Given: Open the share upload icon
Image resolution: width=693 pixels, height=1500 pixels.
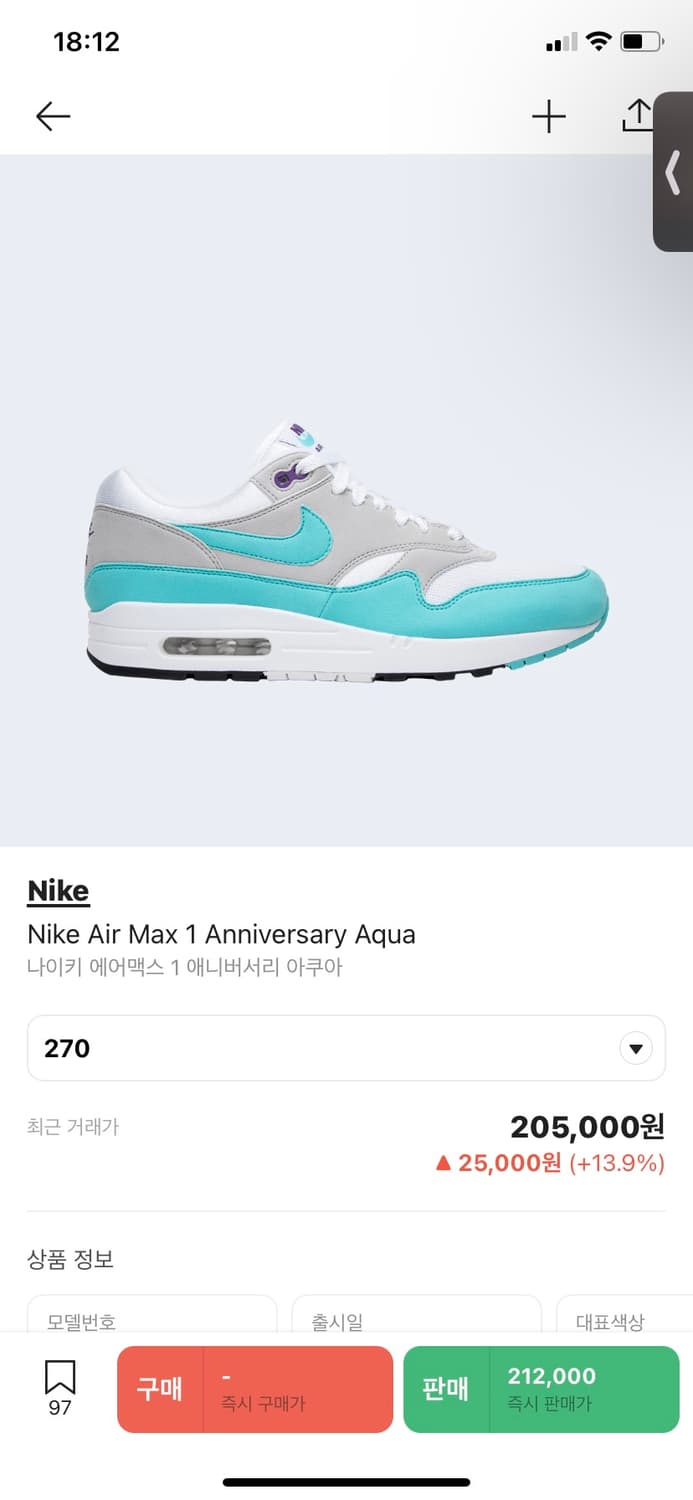Looking at the screenshot, I should click(x=637, y=115).
